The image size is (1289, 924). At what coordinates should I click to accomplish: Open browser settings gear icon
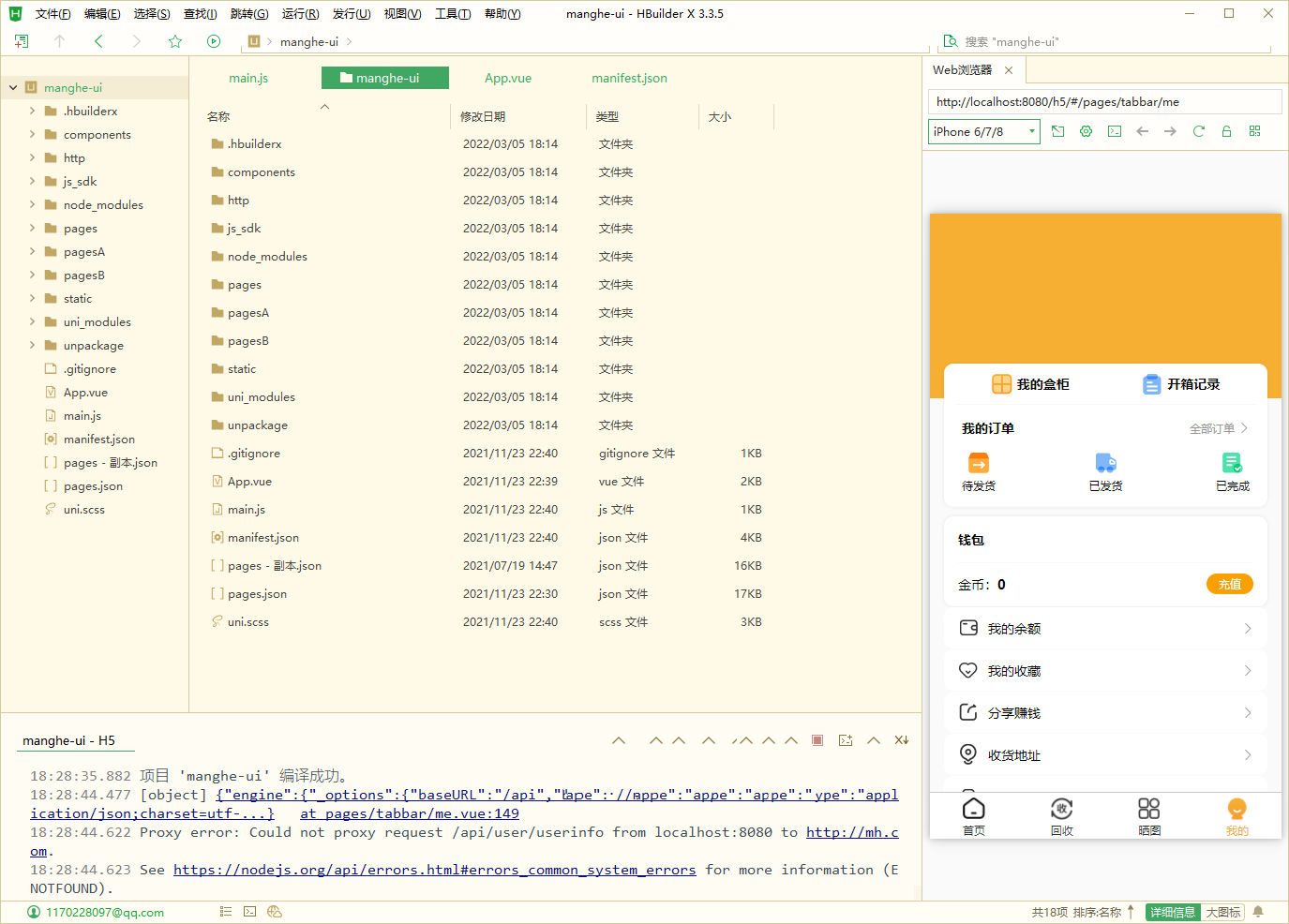[1086, 131]
